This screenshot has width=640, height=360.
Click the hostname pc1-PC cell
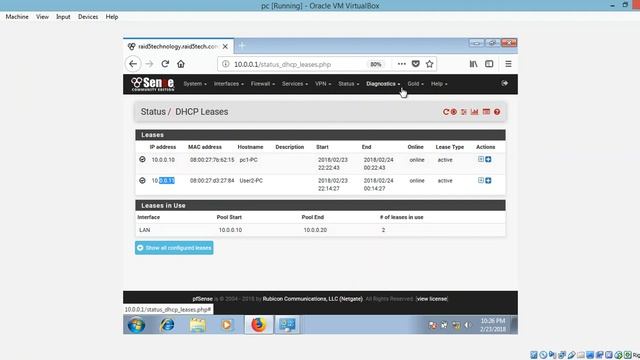(249, 160)
